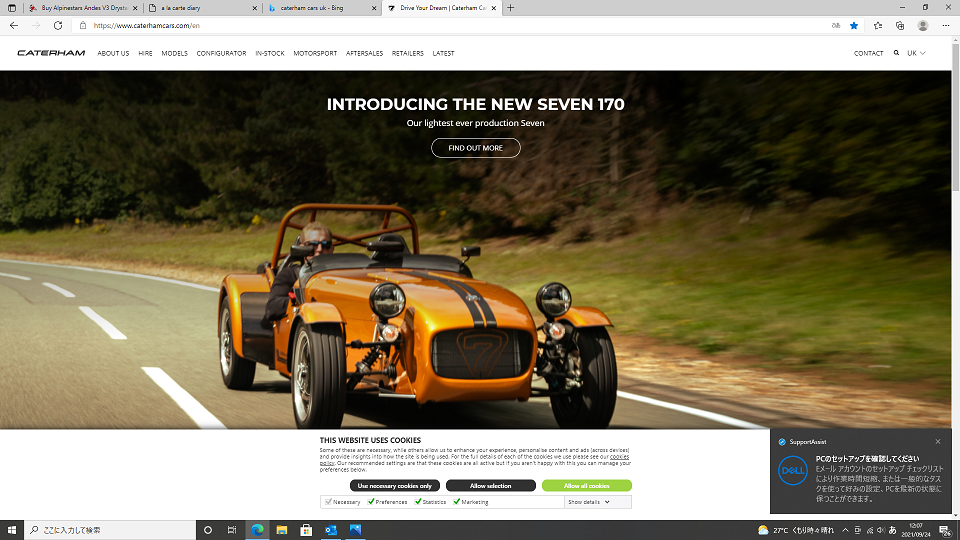Toggle the blue favorite star
Screen dimensions: 960x540
[x=854, y=26]
